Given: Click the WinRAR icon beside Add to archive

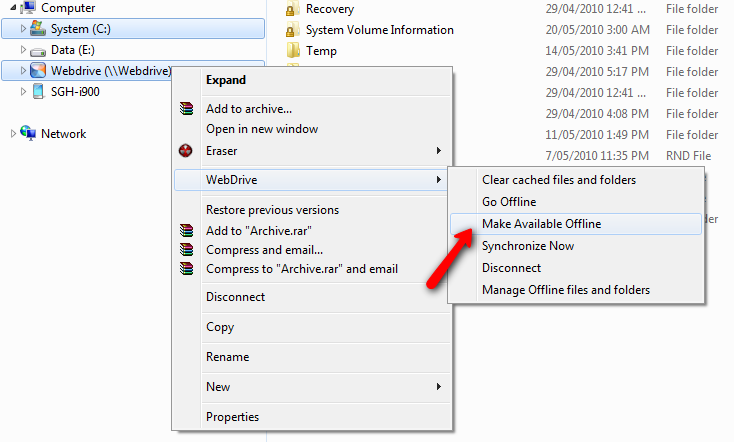Looking at the screenshot, I should tap(185, 109).
